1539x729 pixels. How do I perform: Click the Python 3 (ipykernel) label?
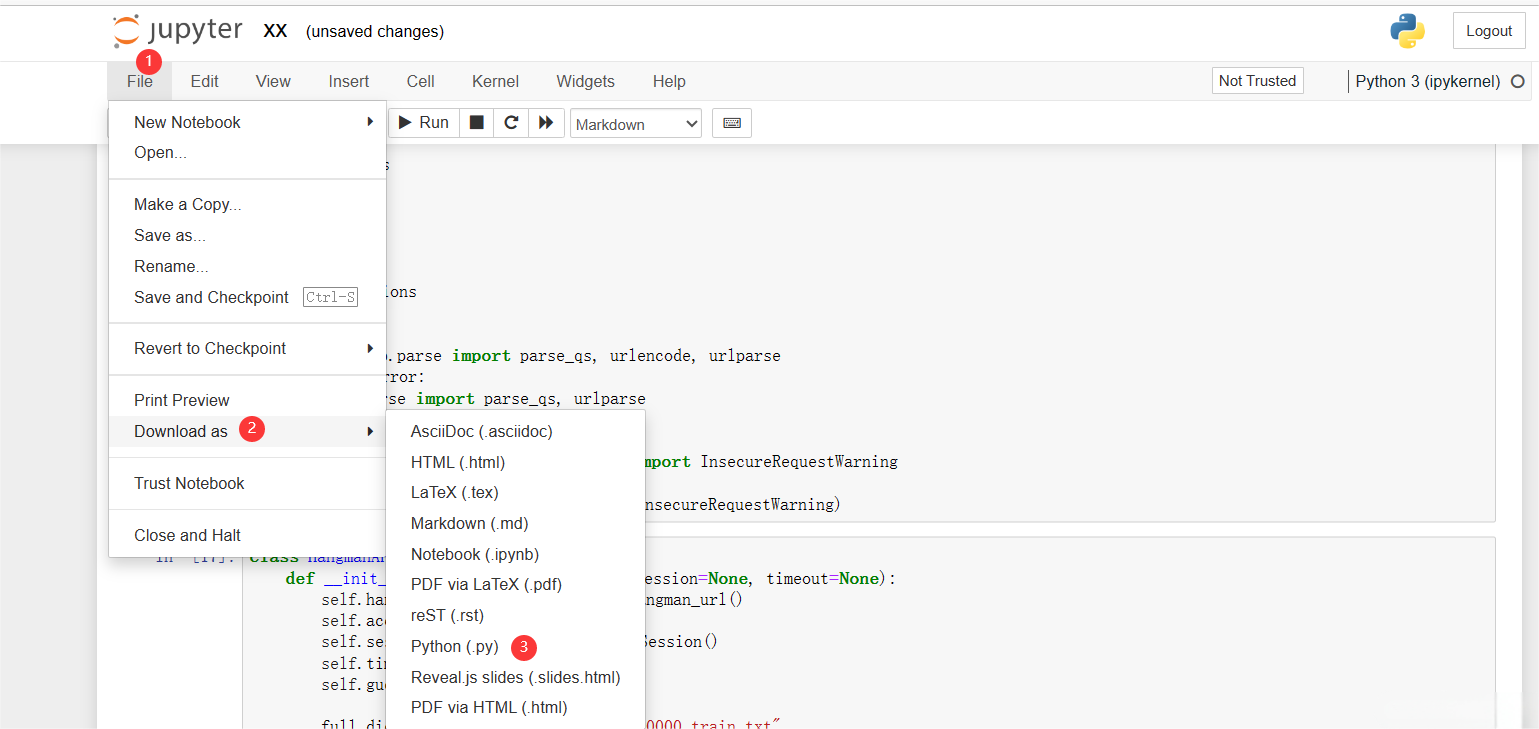[x=1428, y=81]
